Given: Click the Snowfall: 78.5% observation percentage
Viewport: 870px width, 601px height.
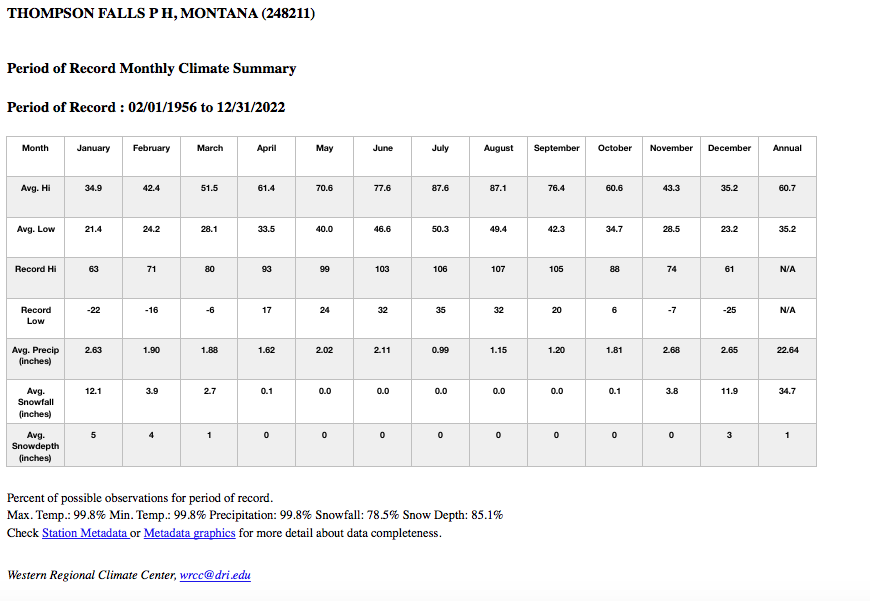Looking at the screenshot, I should coord(357,515).
